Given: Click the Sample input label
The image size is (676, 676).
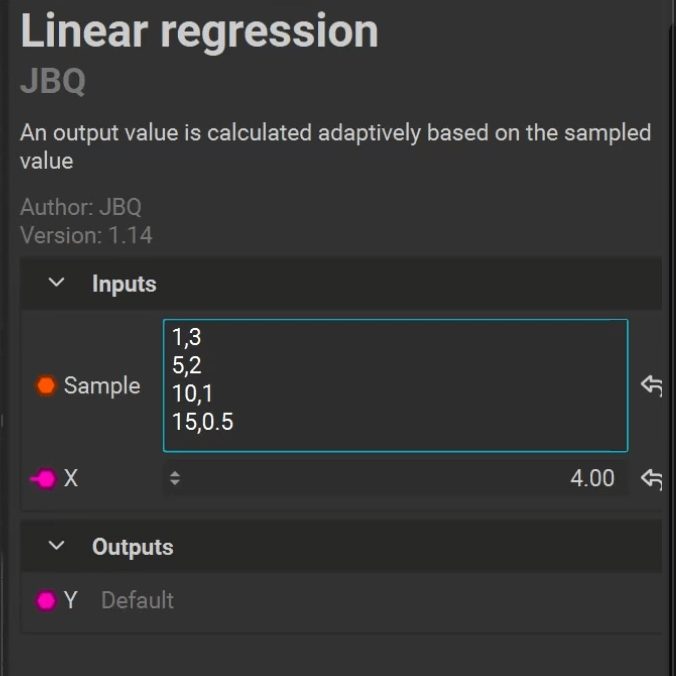Looking at the screenshot, I should tap(102, 386).
